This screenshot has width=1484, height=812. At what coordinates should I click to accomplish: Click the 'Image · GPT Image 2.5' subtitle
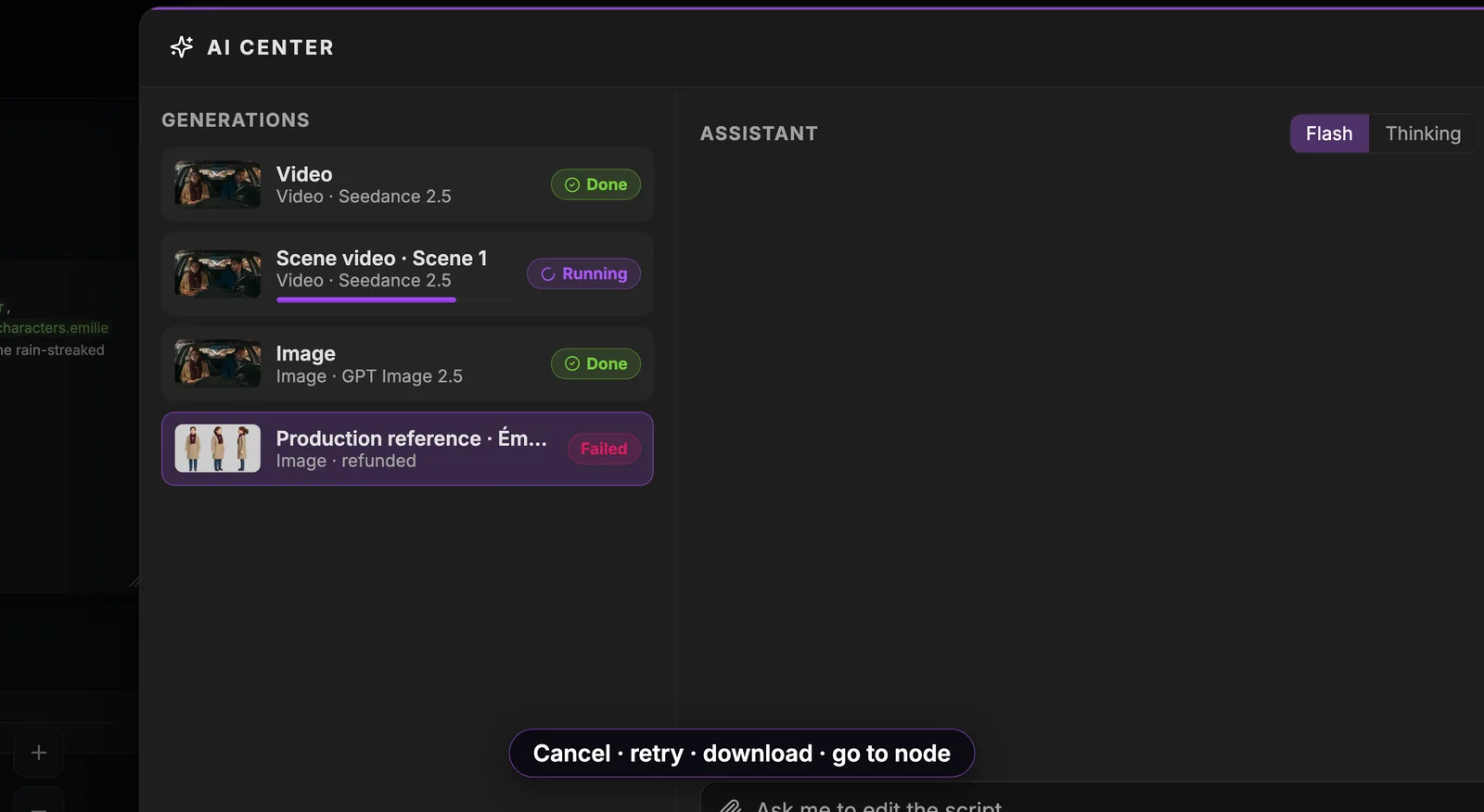point(369,376)
